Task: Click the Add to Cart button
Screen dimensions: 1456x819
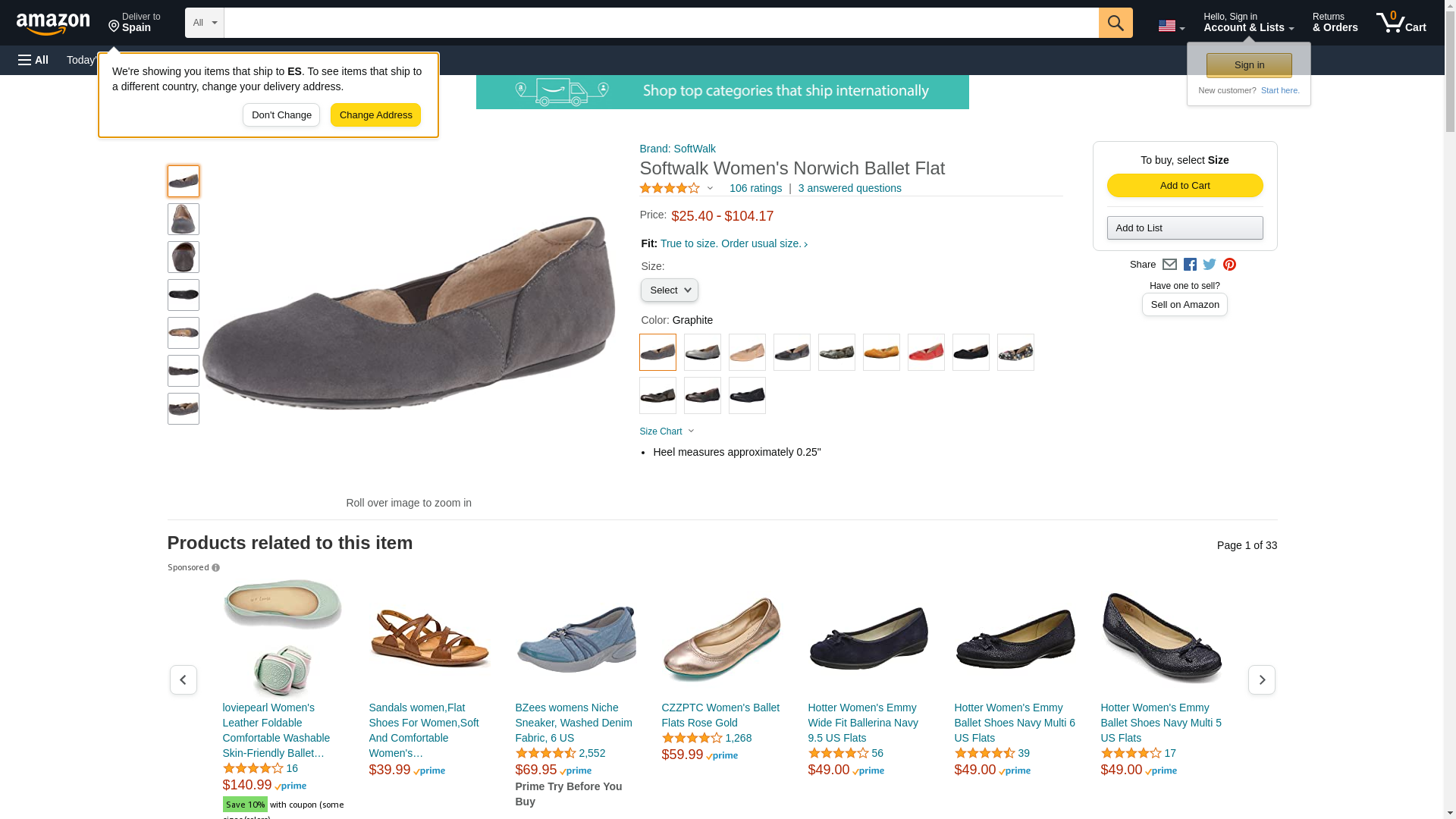Action: pyautogui.click(x=1185, y=186)
